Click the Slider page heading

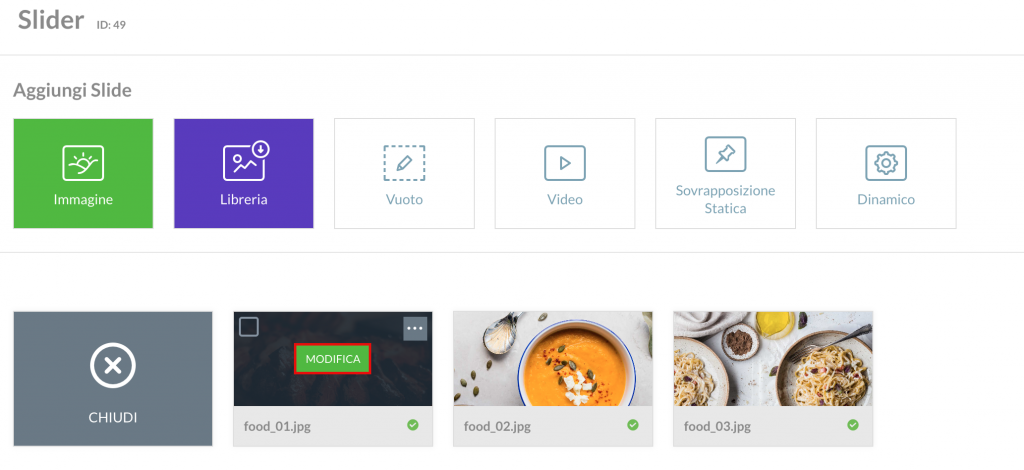tap(51, 20)
